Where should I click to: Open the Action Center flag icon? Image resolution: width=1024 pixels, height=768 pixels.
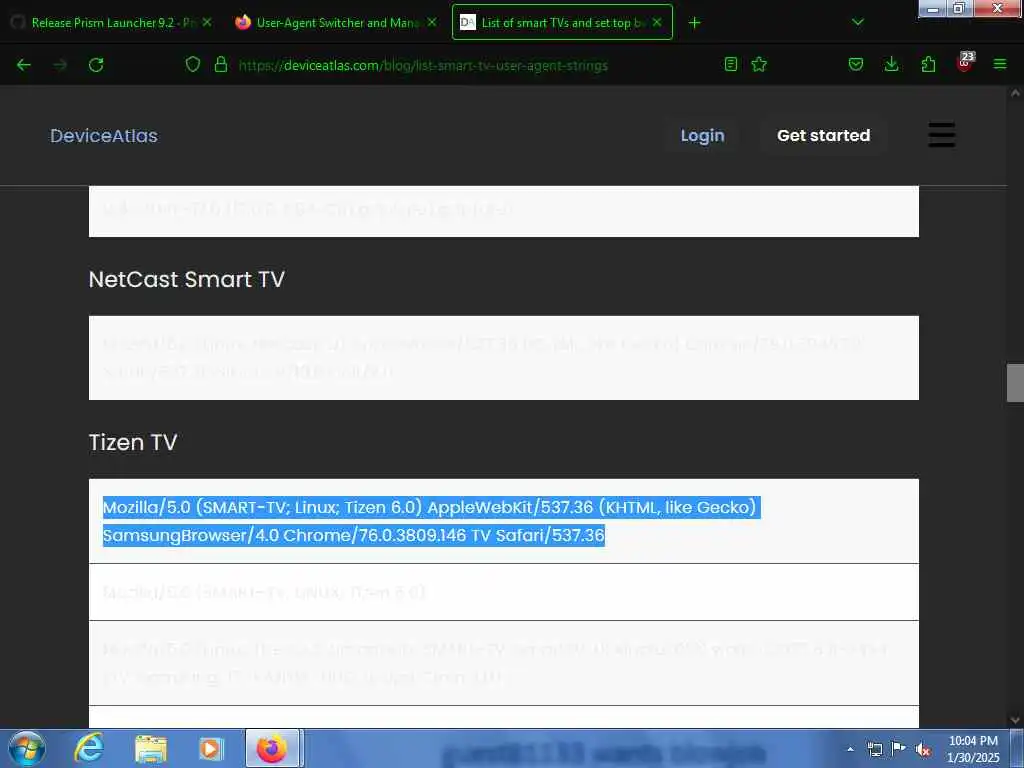(x=899, y=749)
